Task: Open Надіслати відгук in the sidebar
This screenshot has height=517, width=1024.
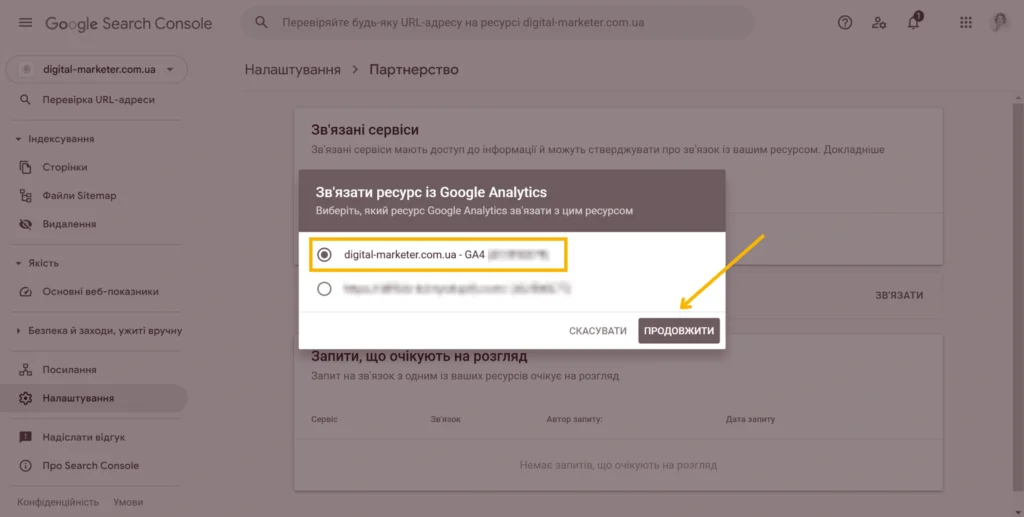Action: point(84,437)
